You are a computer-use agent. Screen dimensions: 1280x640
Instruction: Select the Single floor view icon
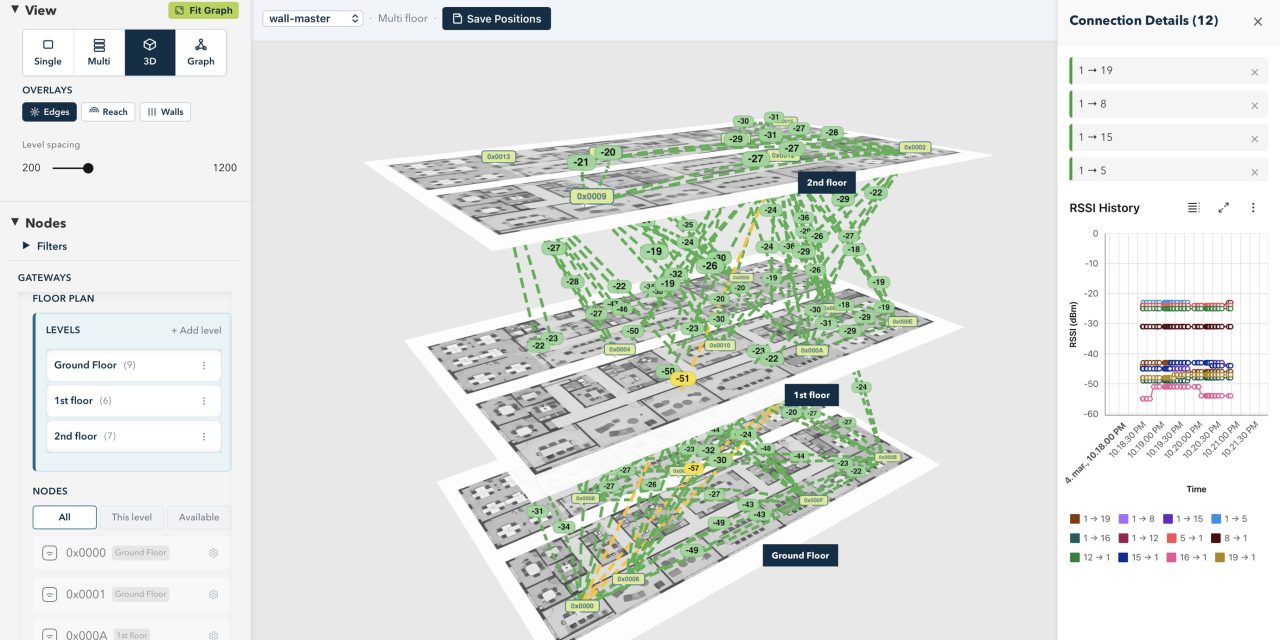pyautogui.click(x=46, y=51)
